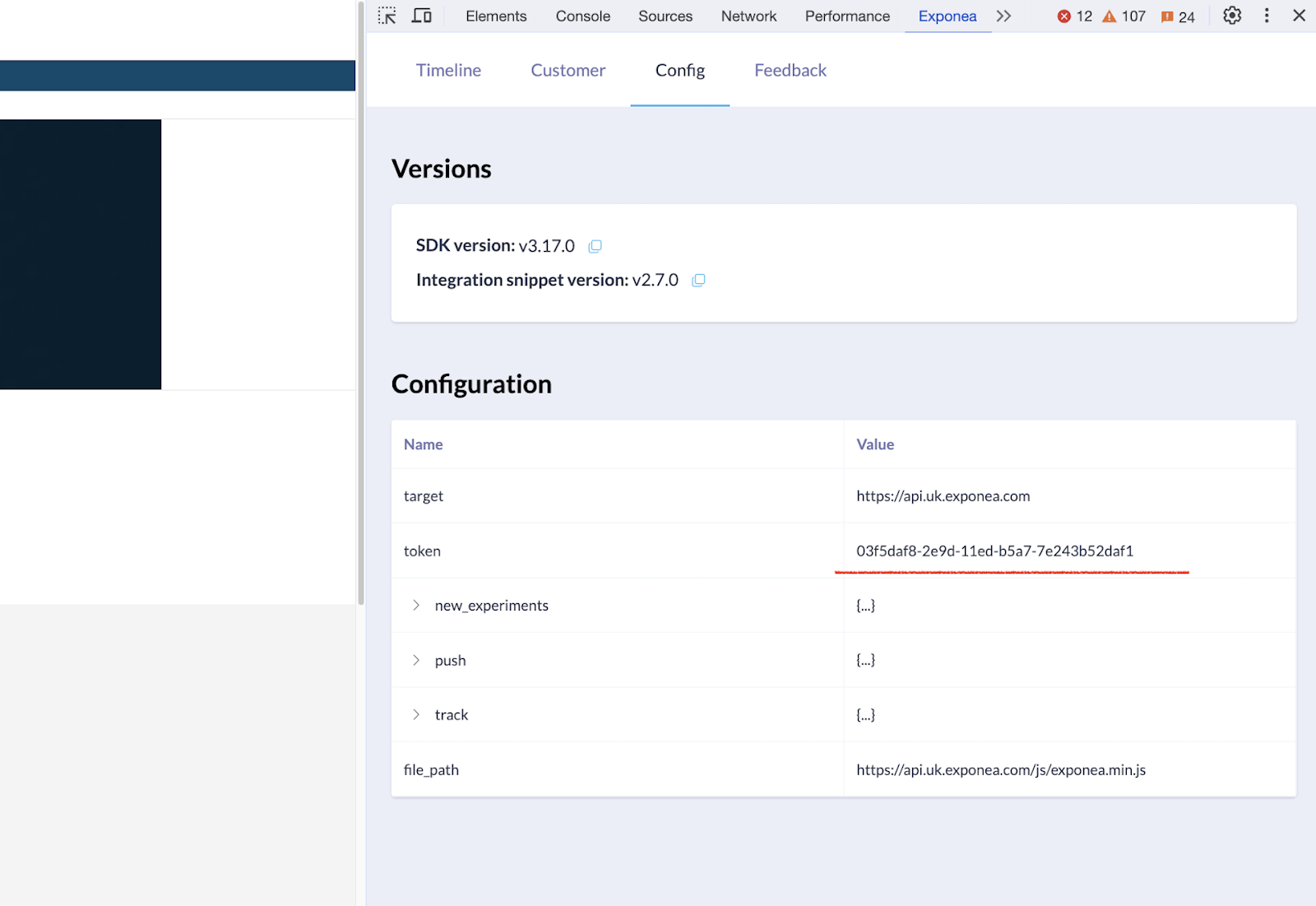
Task: Click the token value 03f5daf8-2e9d-11ed-b5a7-7e243b52daf1
Action: pos(994,551)
